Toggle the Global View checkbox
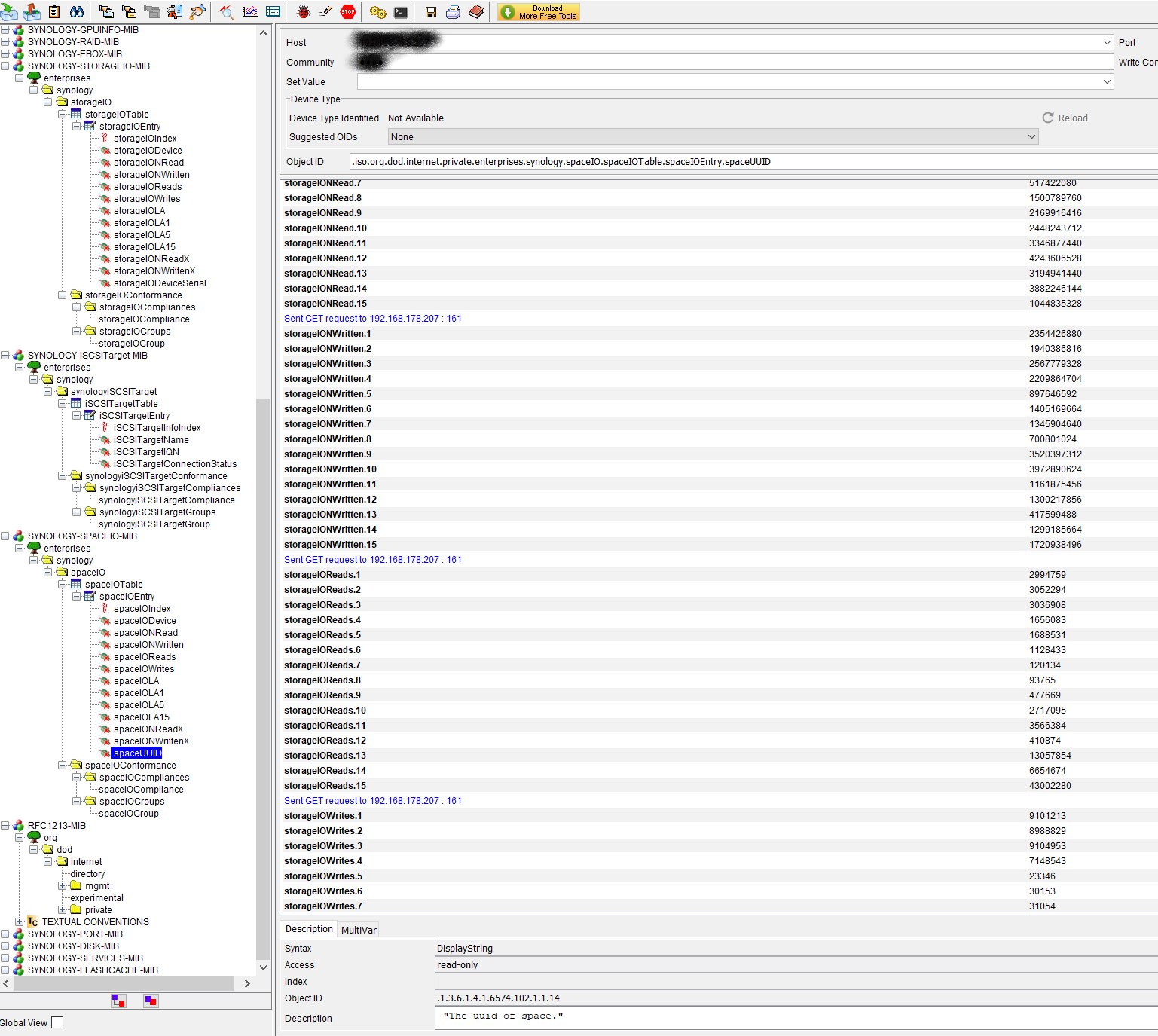The height and width of the screenshot is (1036, 1158). pos(57,1022)
